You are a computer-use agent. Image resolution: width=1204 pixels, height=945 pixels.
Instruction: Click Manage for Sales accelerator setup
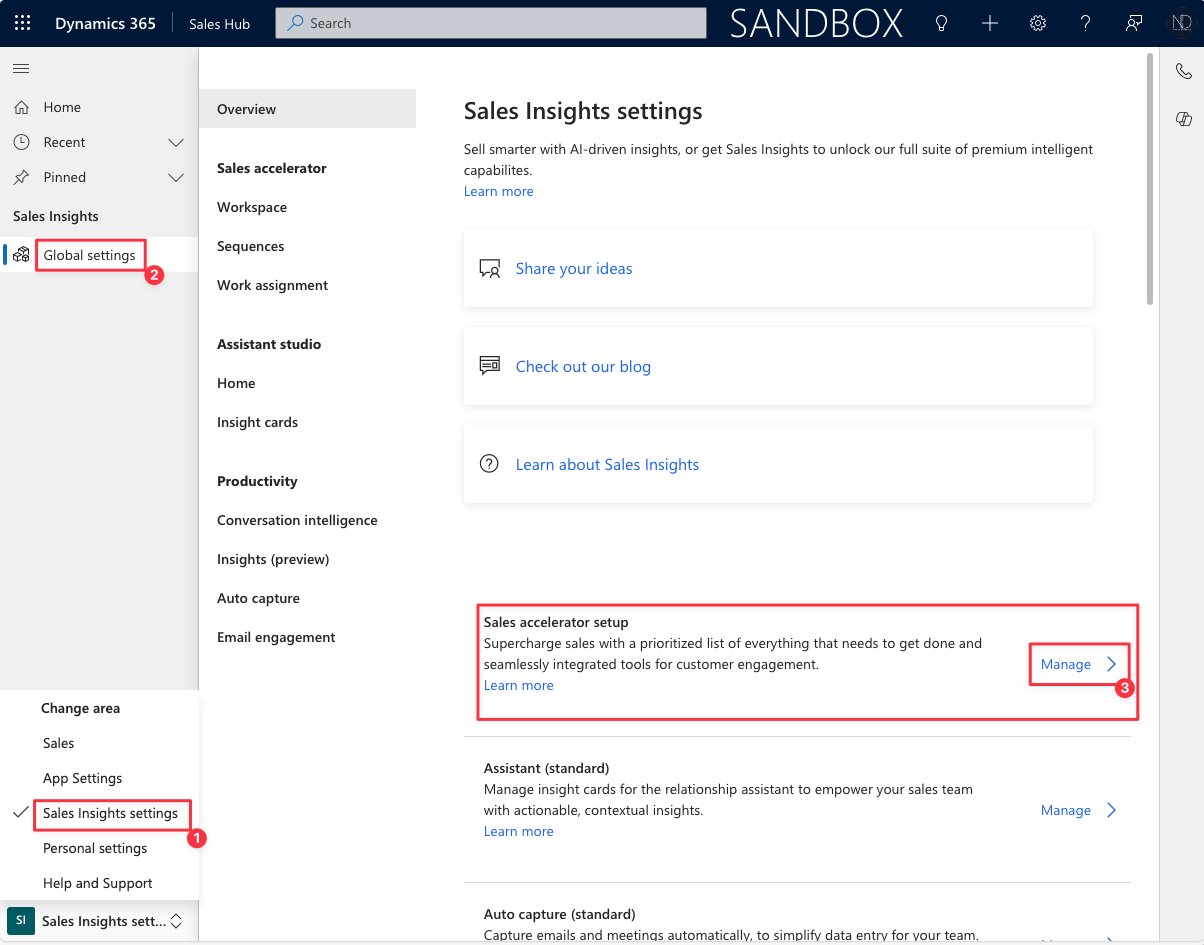pos(1078,664)
